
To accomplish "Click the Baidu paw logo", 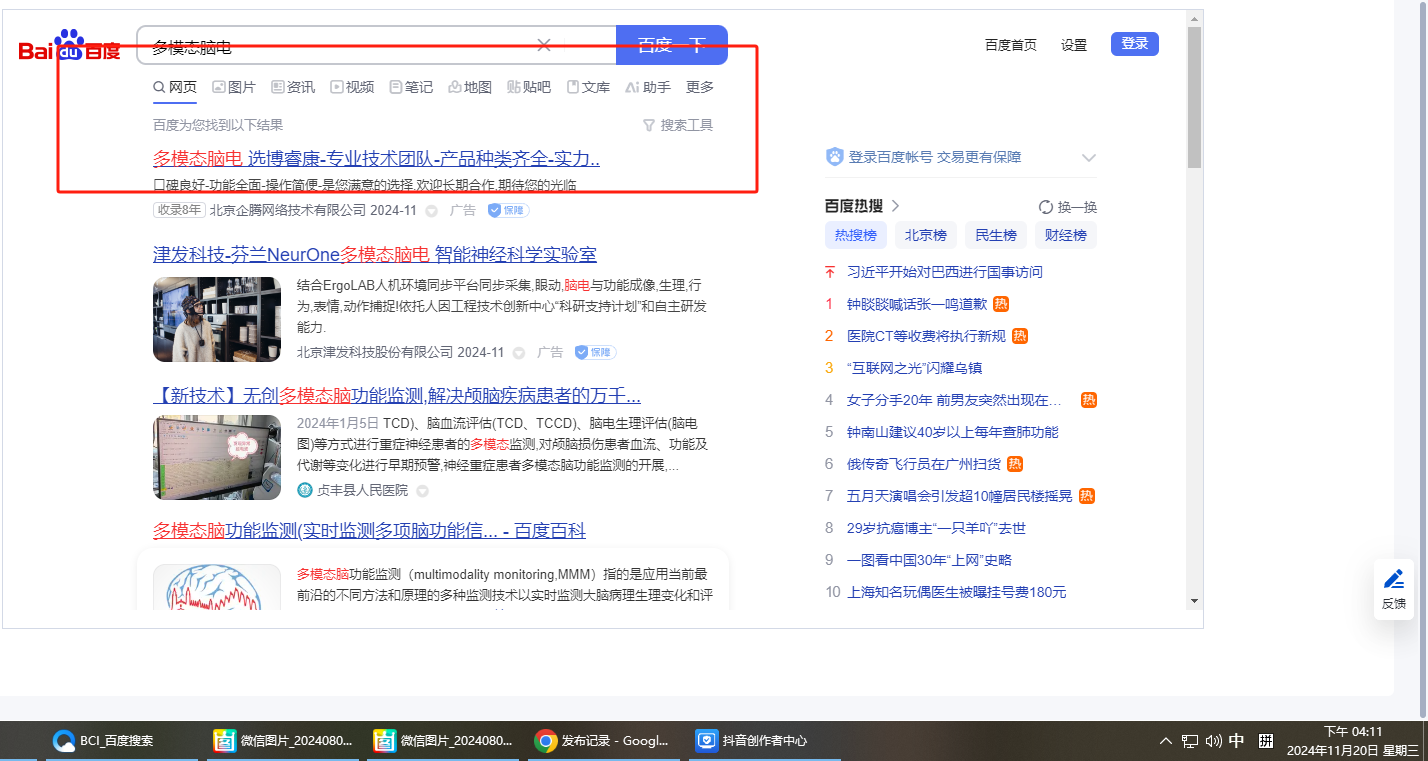I will [x=70, y=45].
